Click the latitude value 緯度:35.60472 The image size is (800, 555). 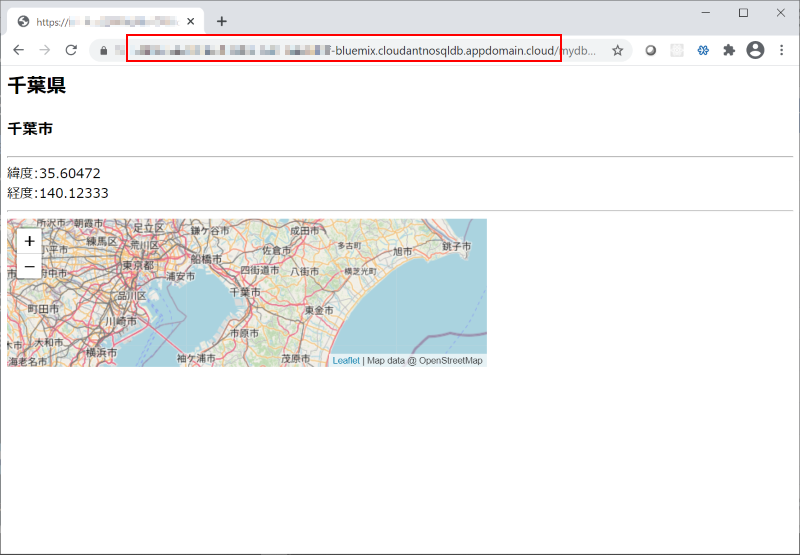(54, 173)
